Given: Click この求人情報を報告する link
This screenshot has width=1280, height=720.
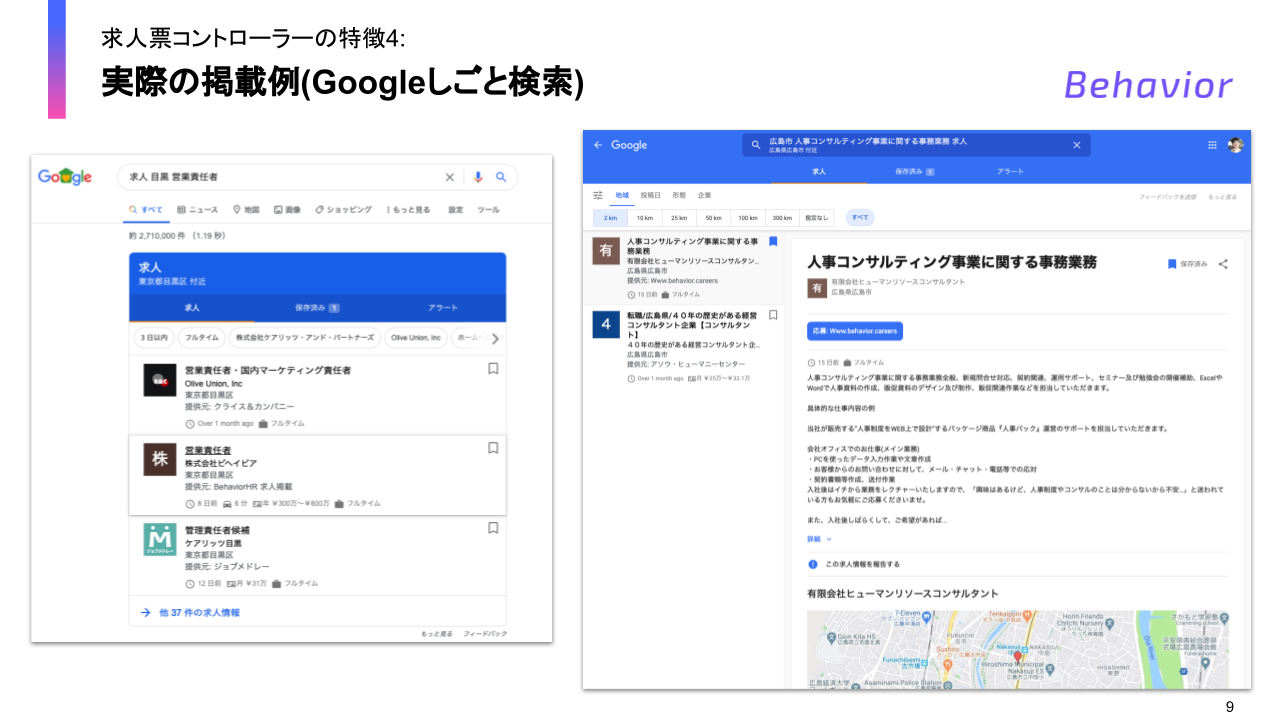Looking at the screenshot, I should coord(862,564).
